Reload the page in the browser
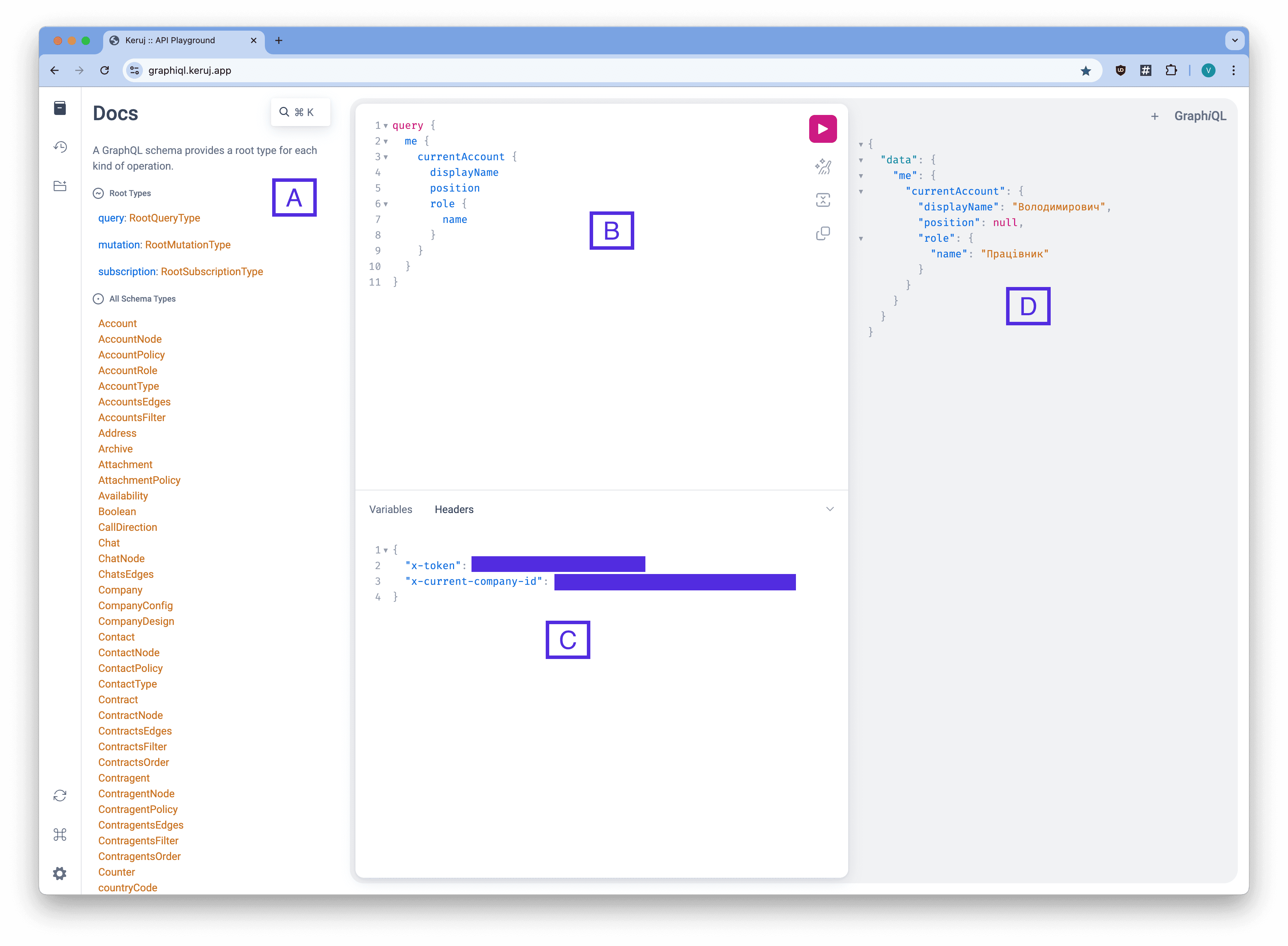Image resolution: width=1288 pixels, height=946 pixels. tap(104, 70)
